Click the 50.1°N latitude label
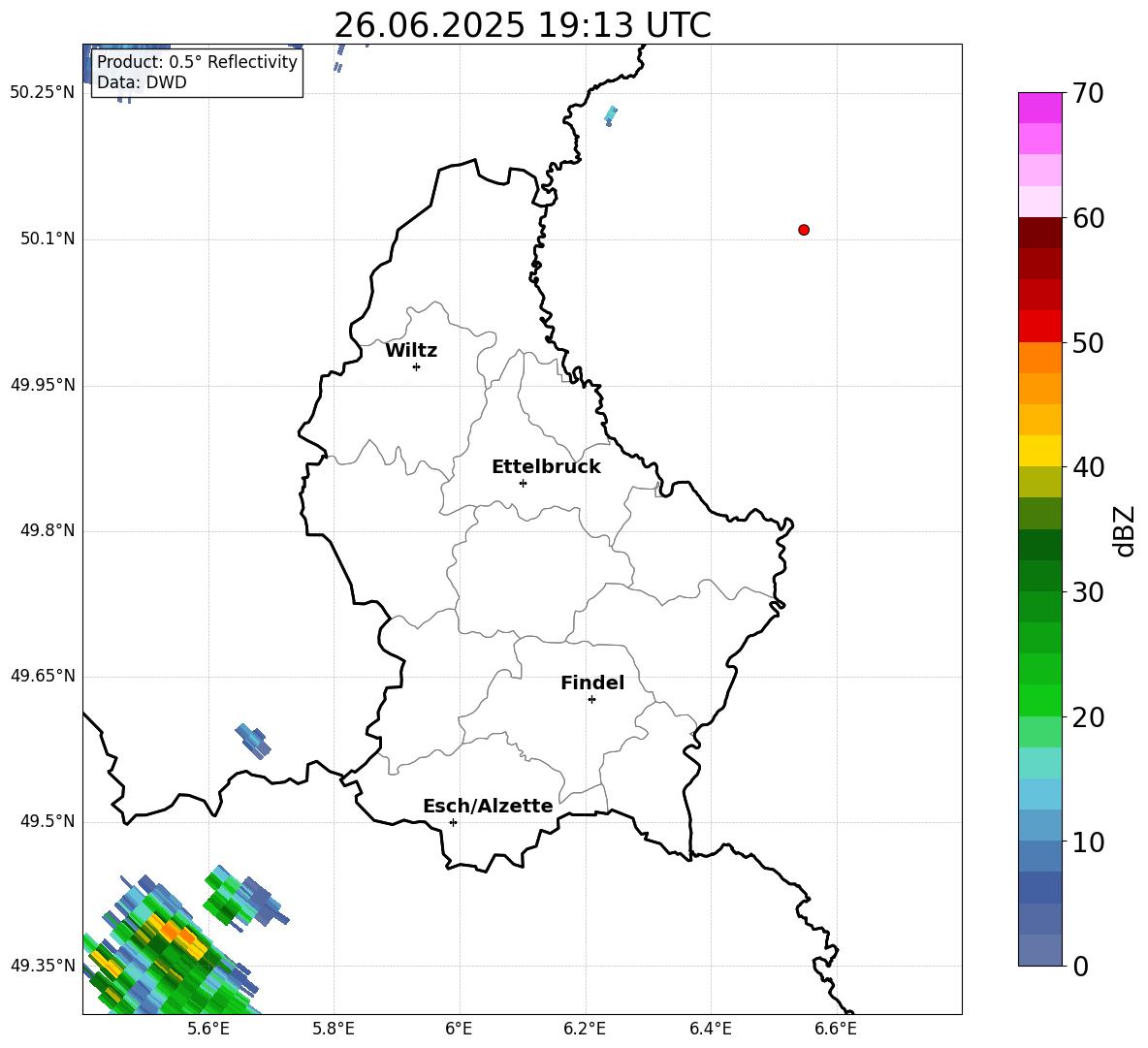 tap(48, 239)
